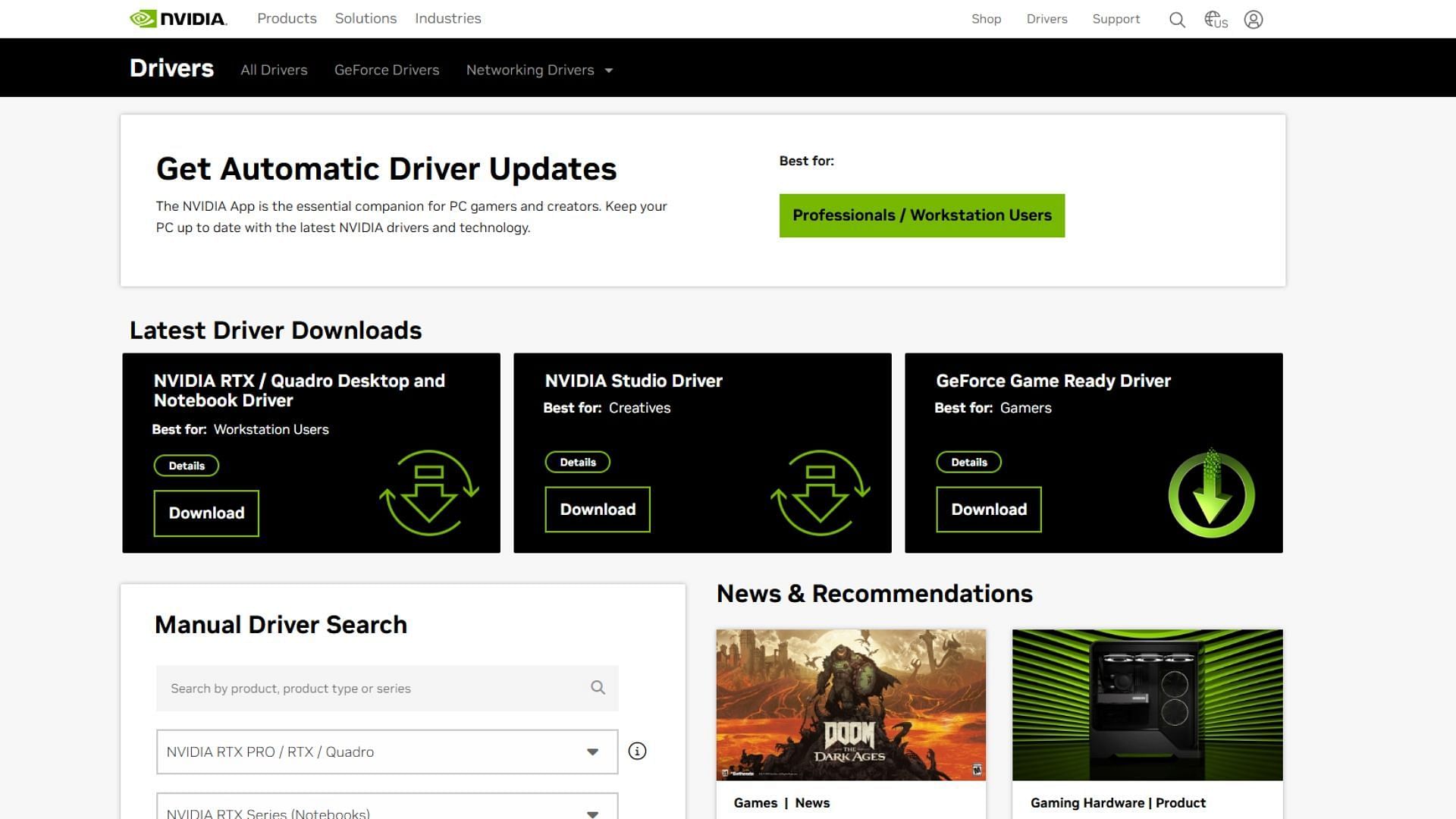Click the magnifier icon in manual search field

coord(598,688)
